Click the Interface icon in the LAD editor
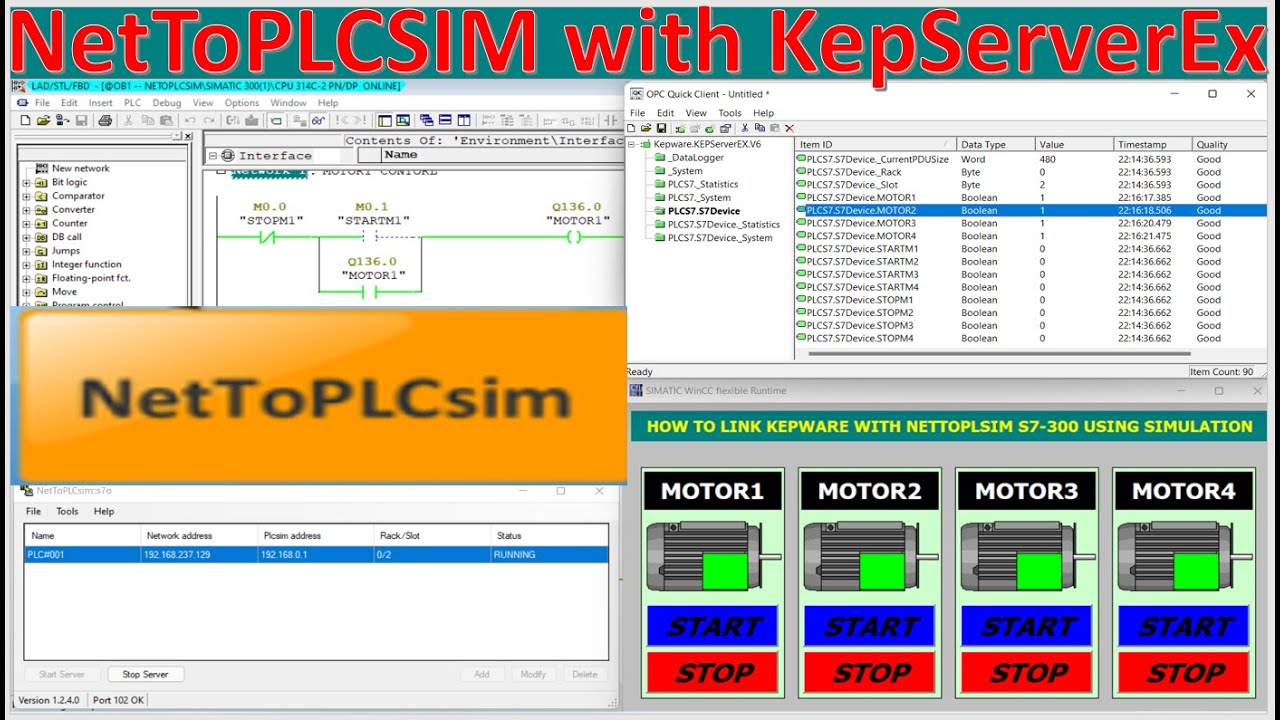The height and width of the screenshot is (720, 1280). click(x=227, y=155)
